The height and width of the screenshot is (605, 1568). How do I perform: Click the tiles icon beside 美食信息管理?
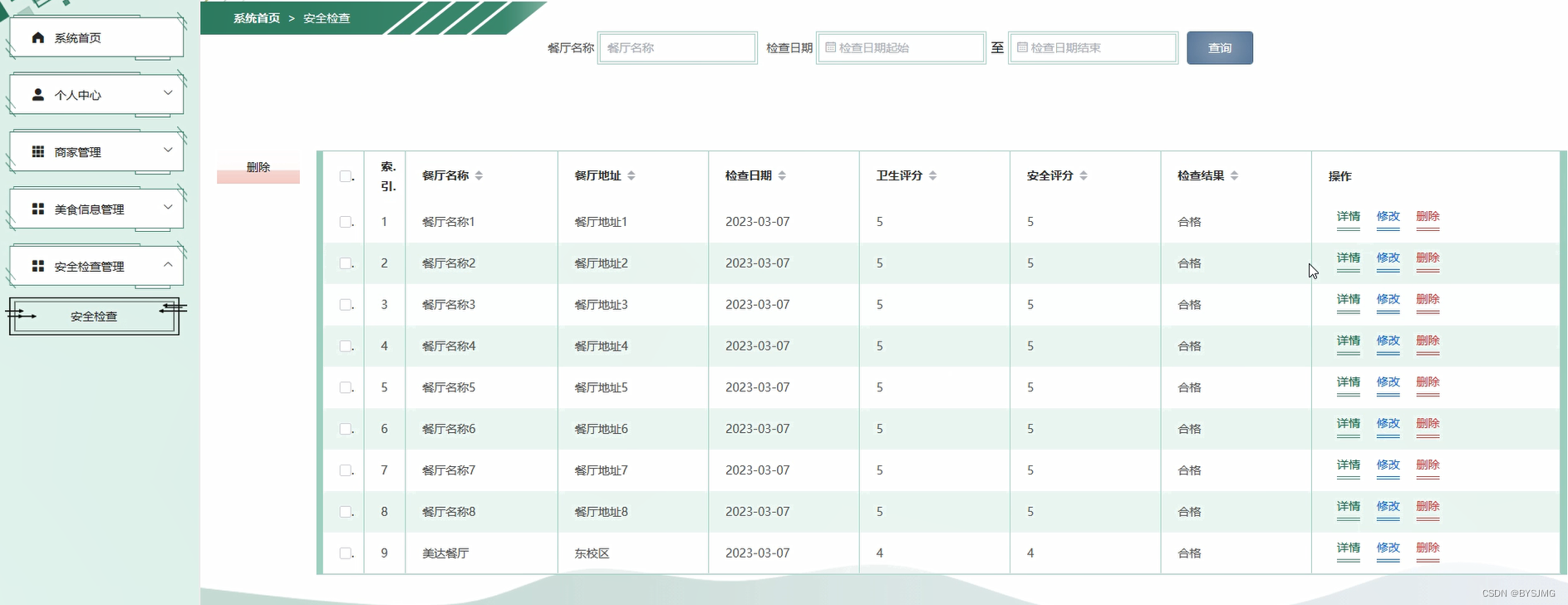tap(37, 209)
